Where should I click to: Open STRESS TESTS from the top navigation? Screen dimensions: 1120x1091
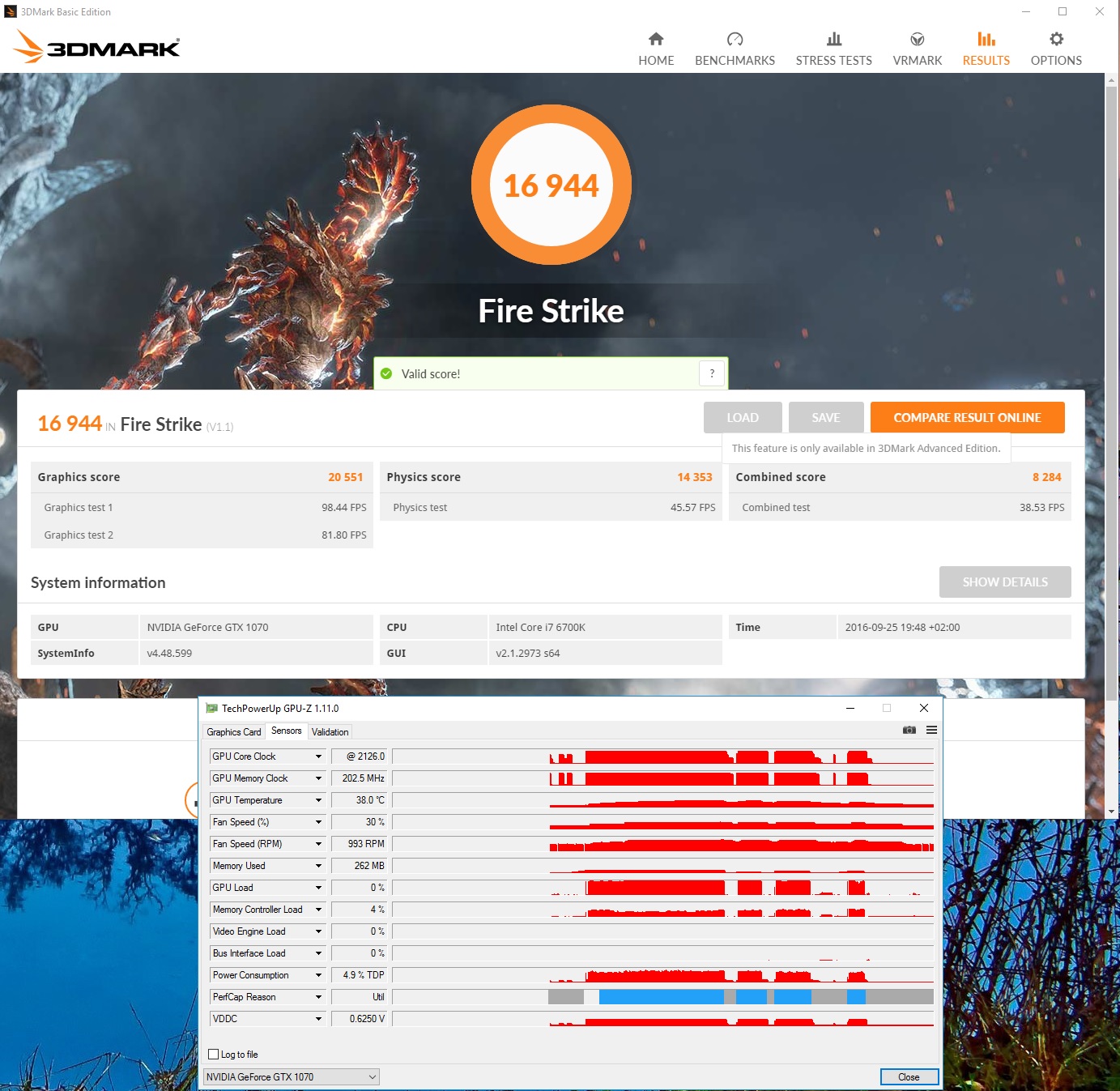pos(833,49)
